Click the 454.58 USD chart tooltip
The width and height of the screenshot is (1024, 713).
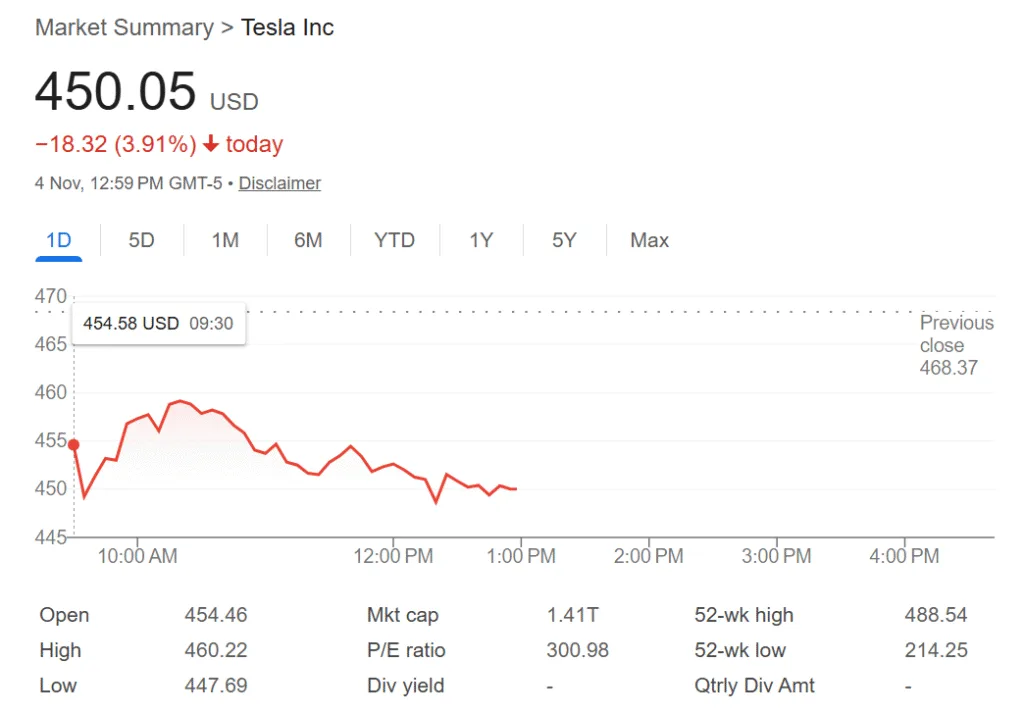click(159, 323)
